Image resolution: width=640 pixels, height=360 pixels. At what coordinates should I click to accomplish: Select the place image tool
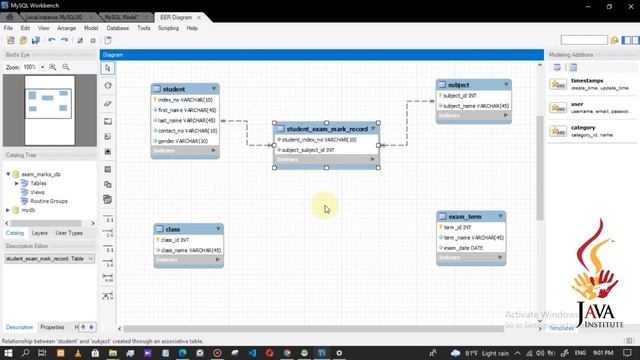pyautogui.click(x=108, y=151)
